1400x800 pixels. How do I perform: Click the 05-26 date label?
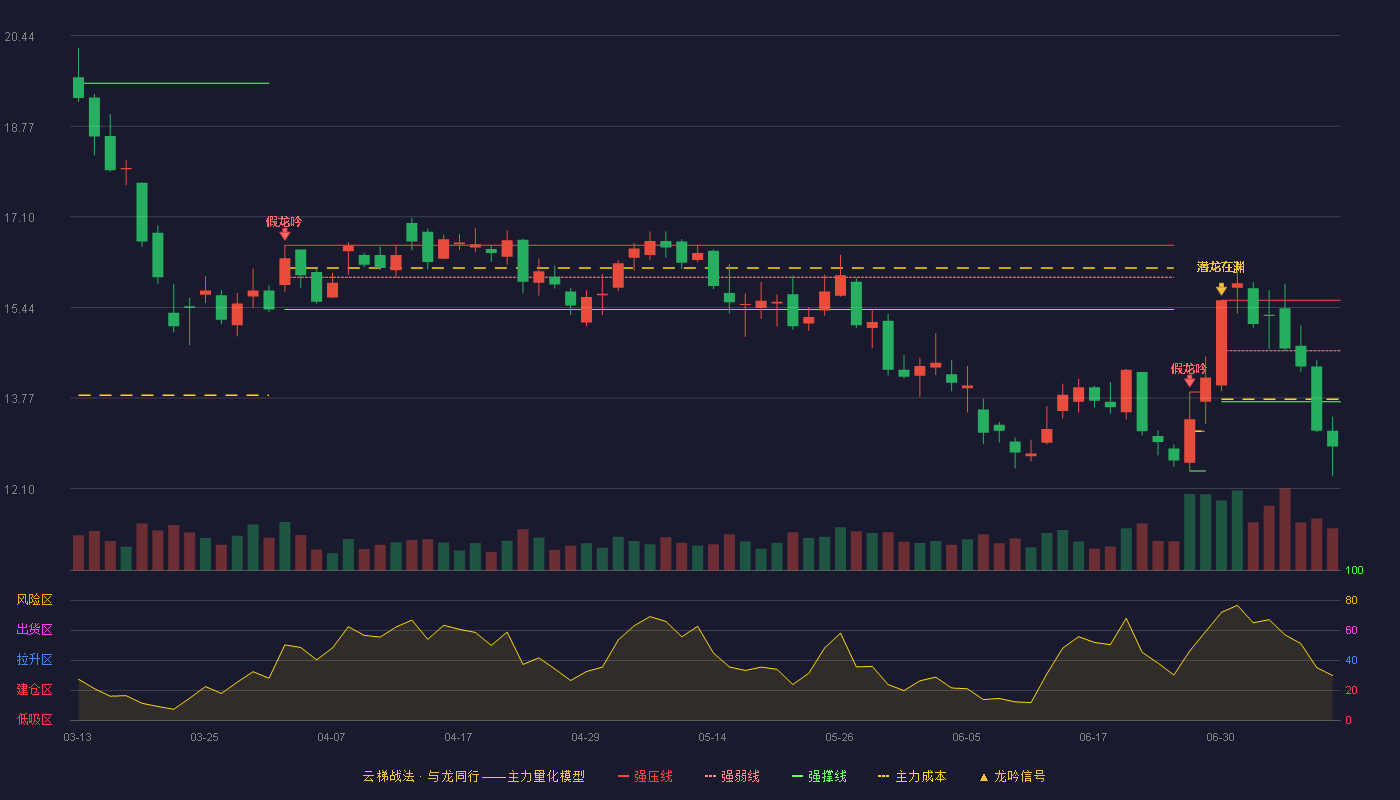click(x=839, y=737)
